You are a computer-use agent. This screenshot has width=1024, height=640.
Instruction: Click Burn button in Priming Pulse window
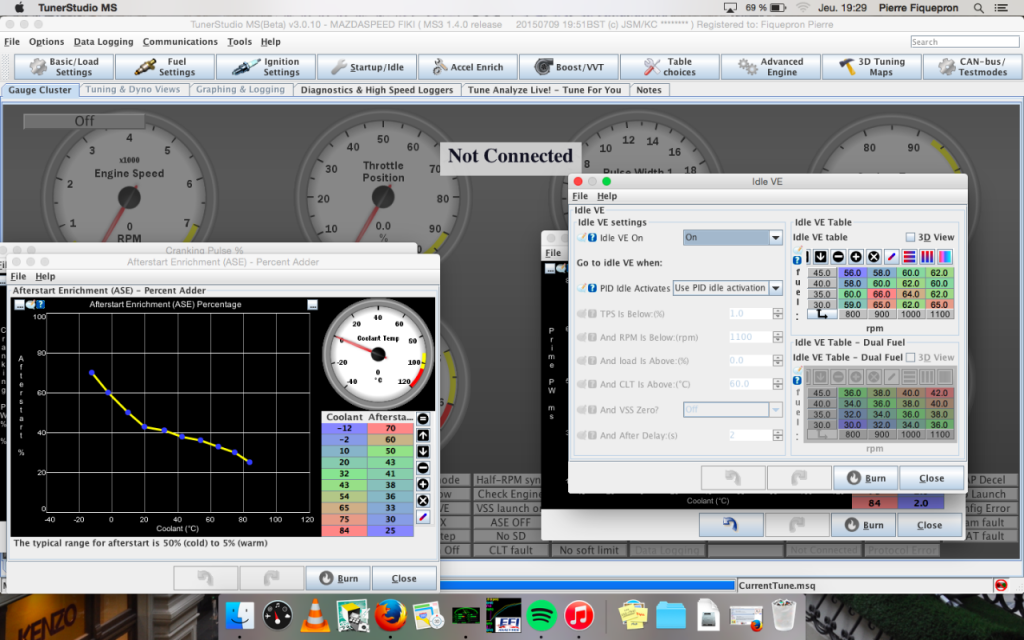click(x=863, y=524)
